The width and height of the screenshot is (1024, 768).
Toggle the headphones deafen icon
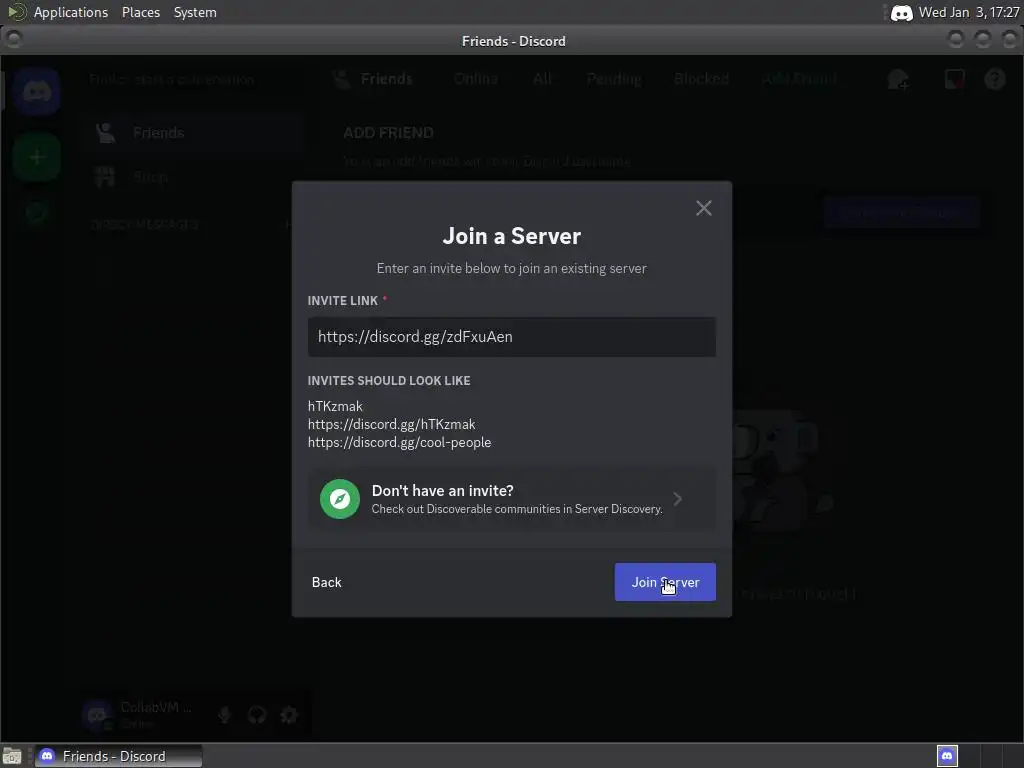pyautogui.click(x=257, y=715)
